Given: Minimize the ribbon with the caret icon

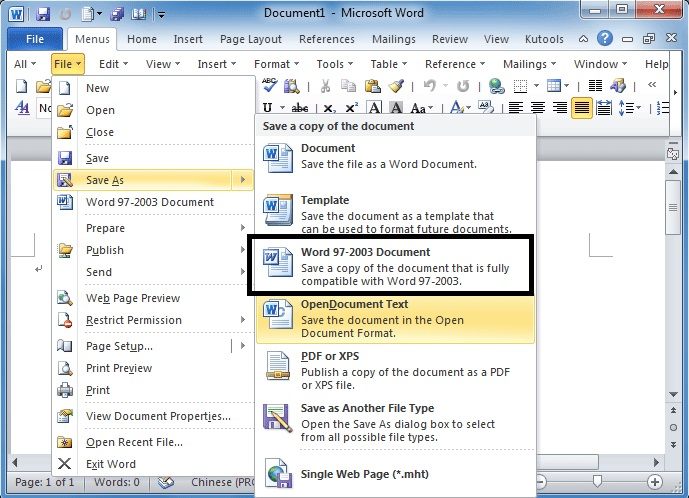Looking at the screenshot, I should point(583,39).
